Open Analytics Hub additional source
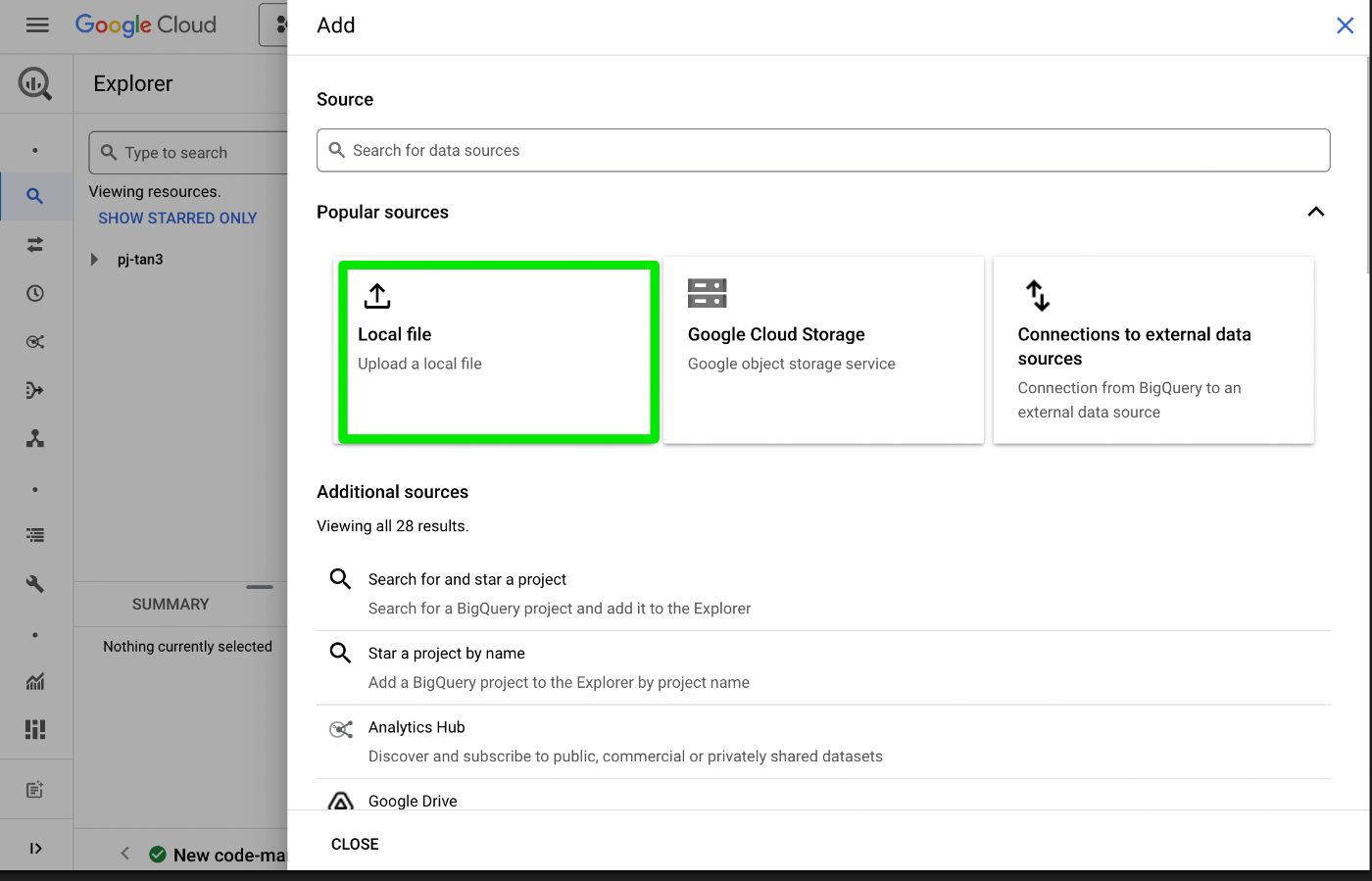Viewport: 1372px width, 881px height. [x=823, y=742]
